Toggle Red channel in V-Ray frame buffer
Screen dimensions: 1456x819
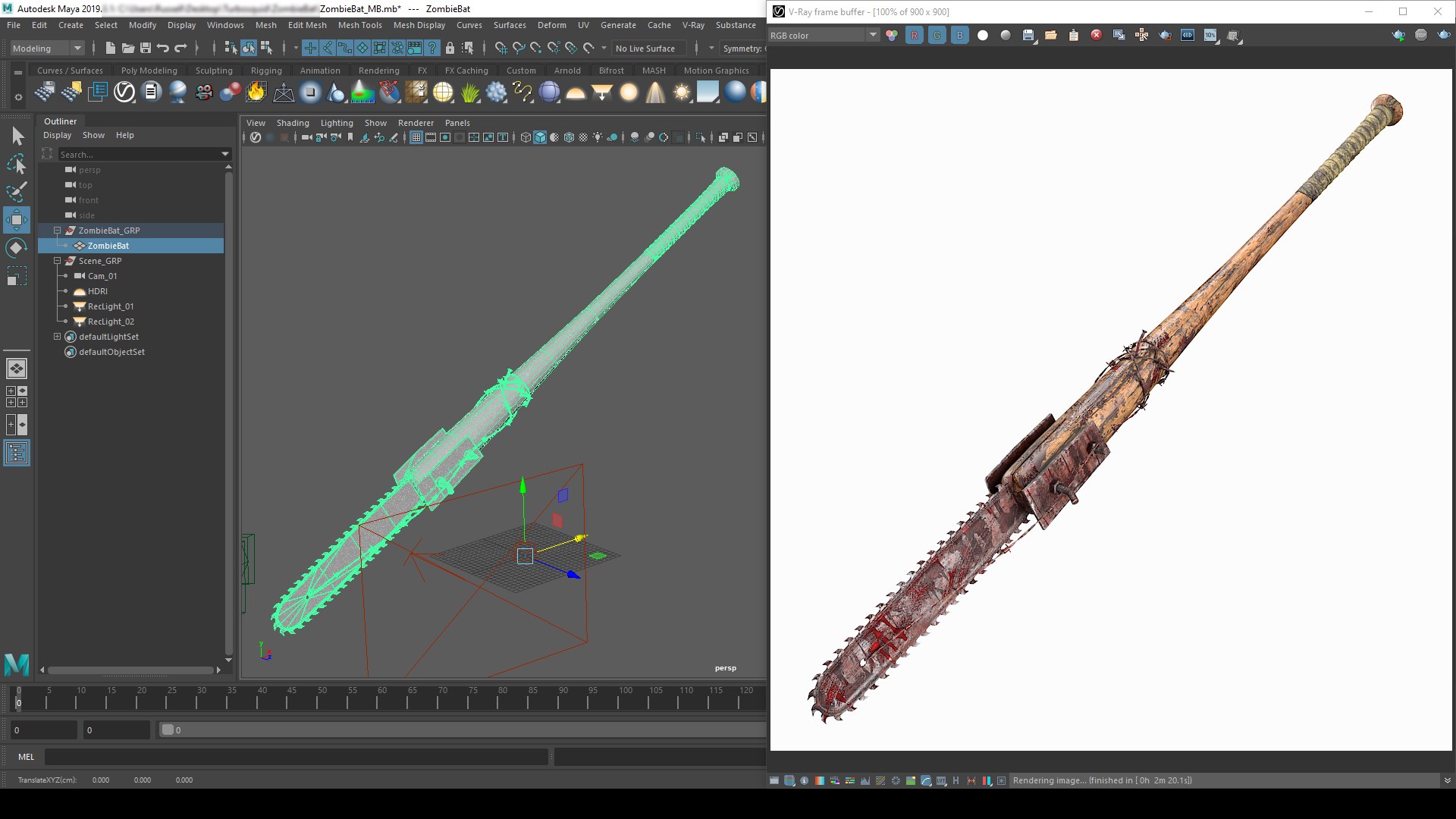[x=915, y=36]
